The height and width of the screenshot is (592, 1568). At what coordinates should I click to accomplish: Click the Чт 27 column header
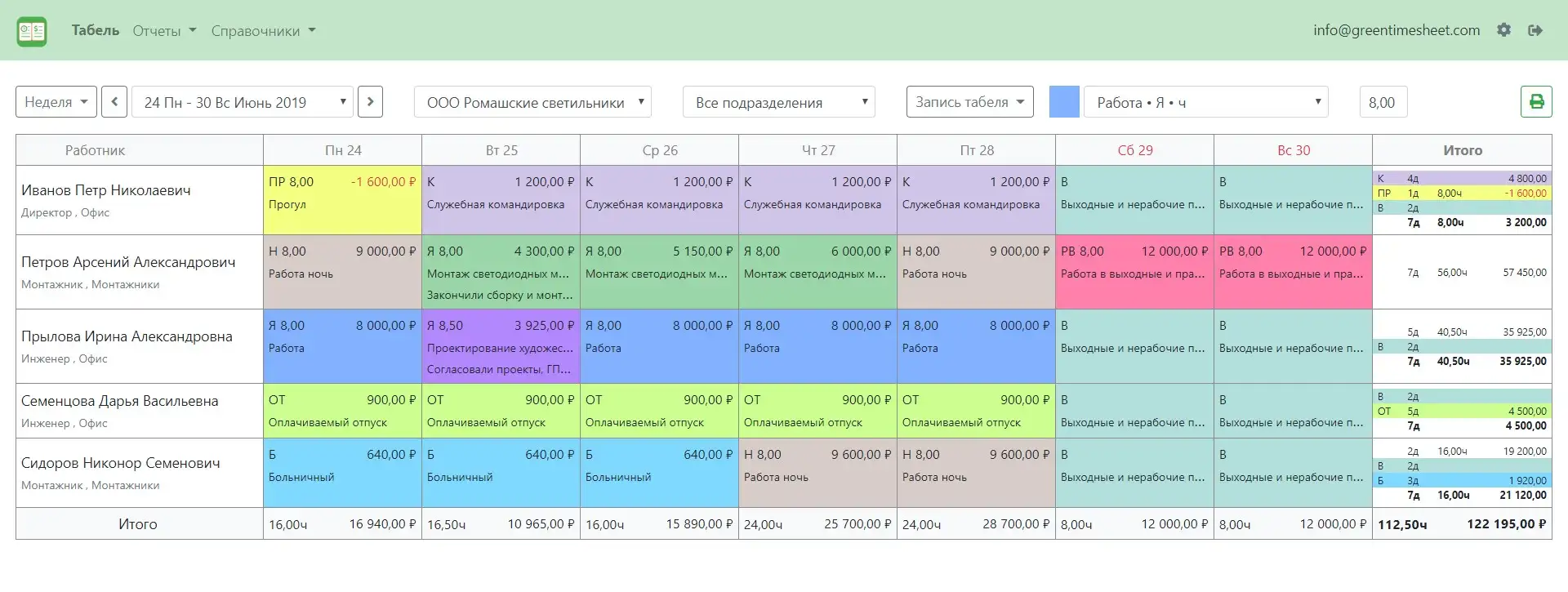817,150
